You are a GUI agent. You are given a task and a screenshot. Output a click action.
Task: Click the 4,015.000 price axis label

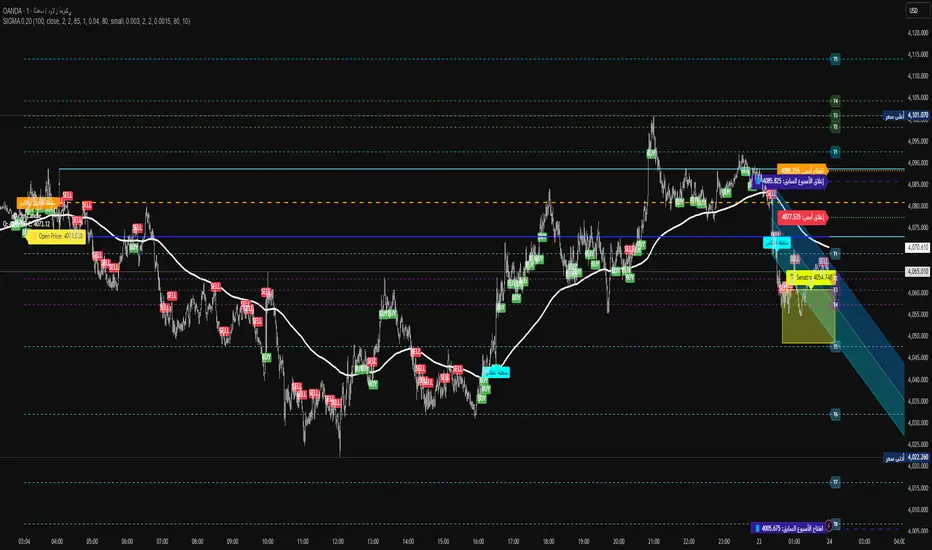tap(918, 488)
